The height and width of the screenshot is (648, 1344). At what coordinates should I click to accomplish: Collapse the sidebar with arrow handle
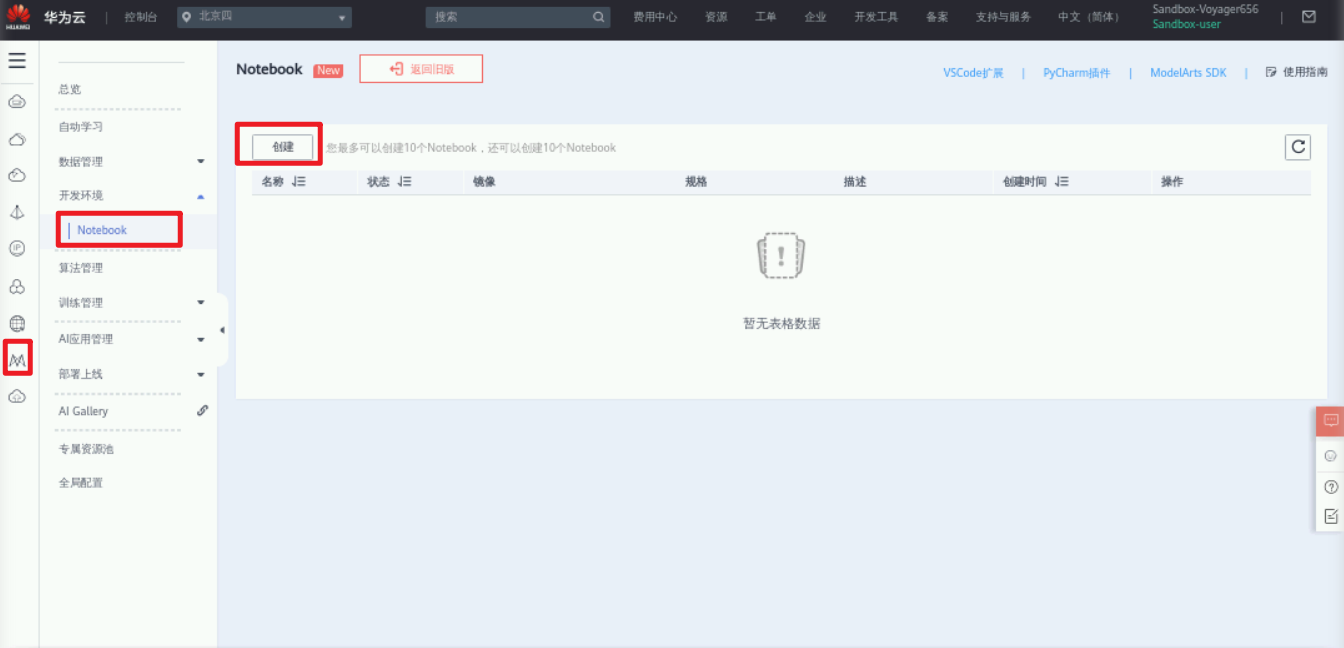click(222, 330)
